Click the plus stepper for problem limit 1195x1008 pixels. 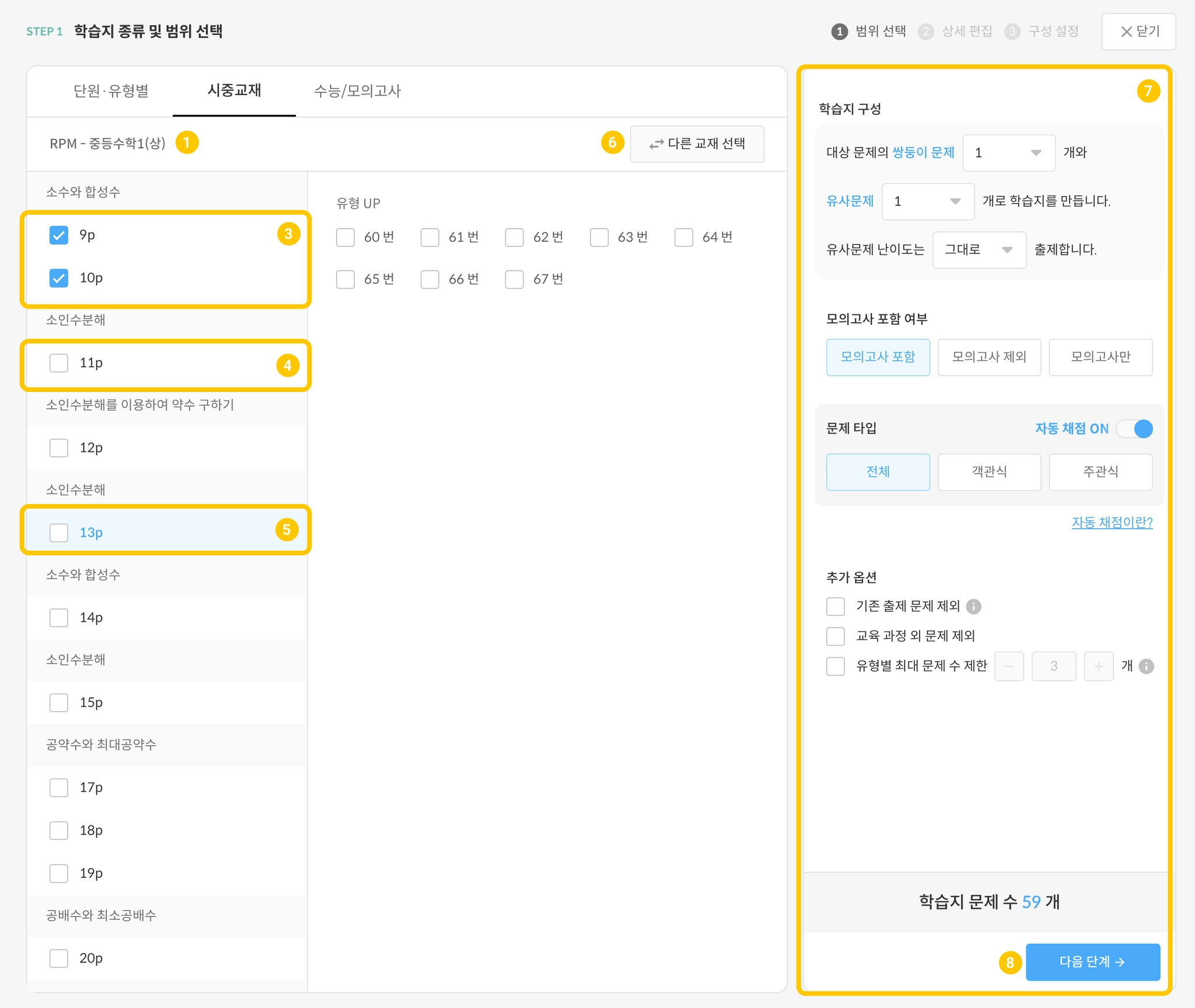(1098, 666)
